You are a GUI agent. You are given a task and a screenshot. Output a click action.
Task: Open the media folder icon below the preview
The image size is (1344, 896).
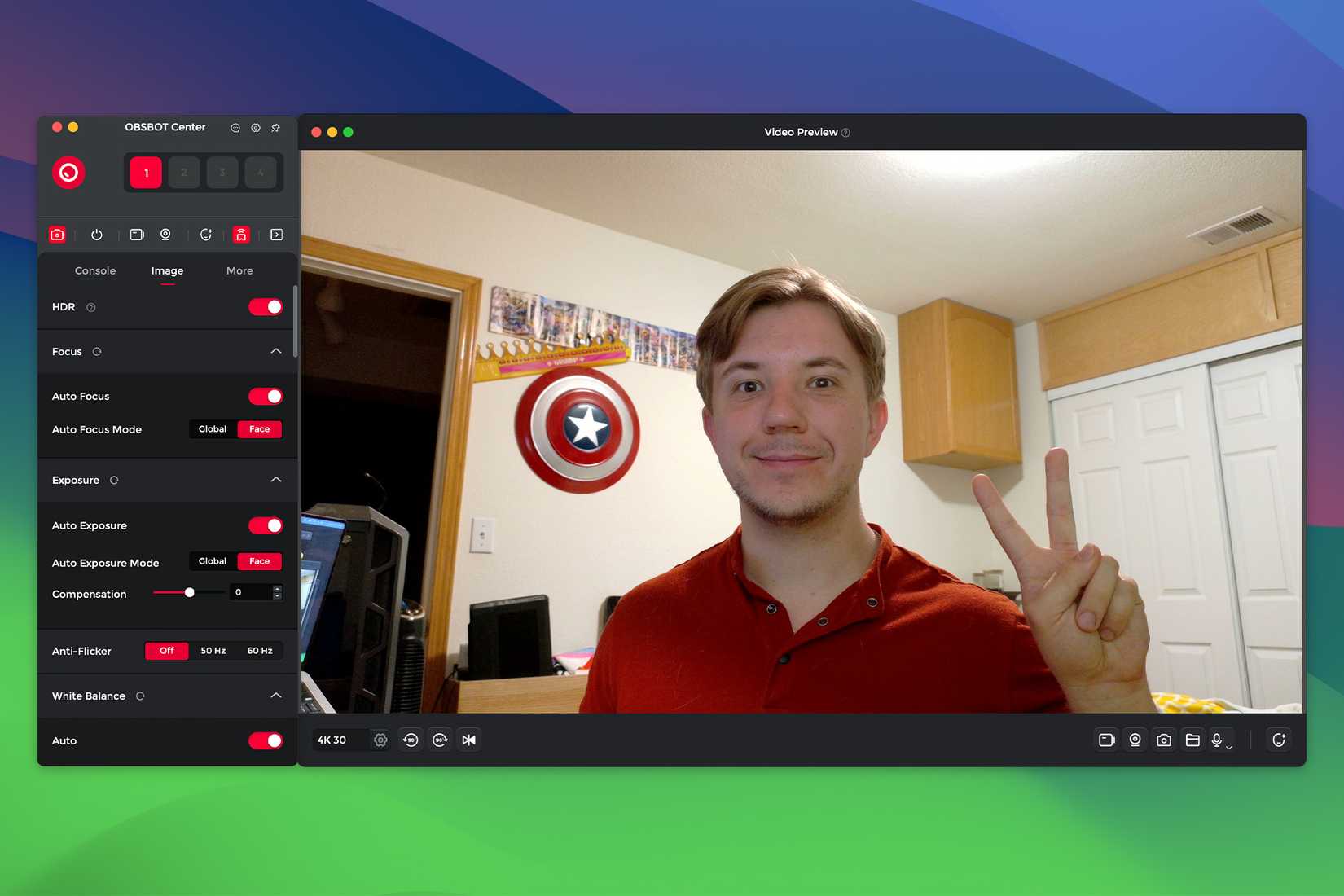point(1193,740)
